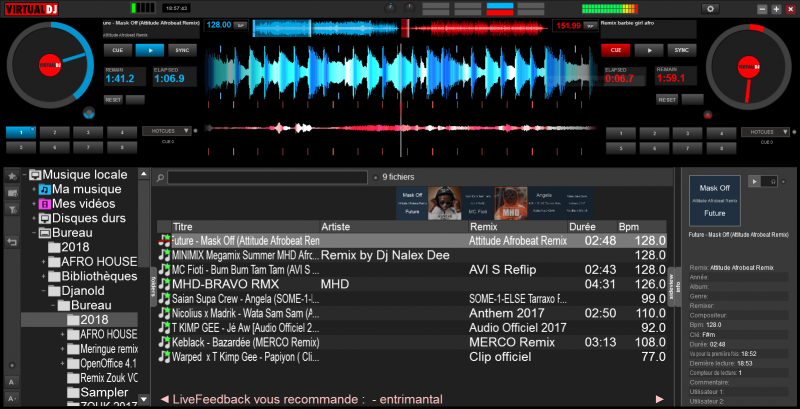Click the right deck's red CUE button
The width and height of the screenshot is (800, 409).
tap(616, 50)
